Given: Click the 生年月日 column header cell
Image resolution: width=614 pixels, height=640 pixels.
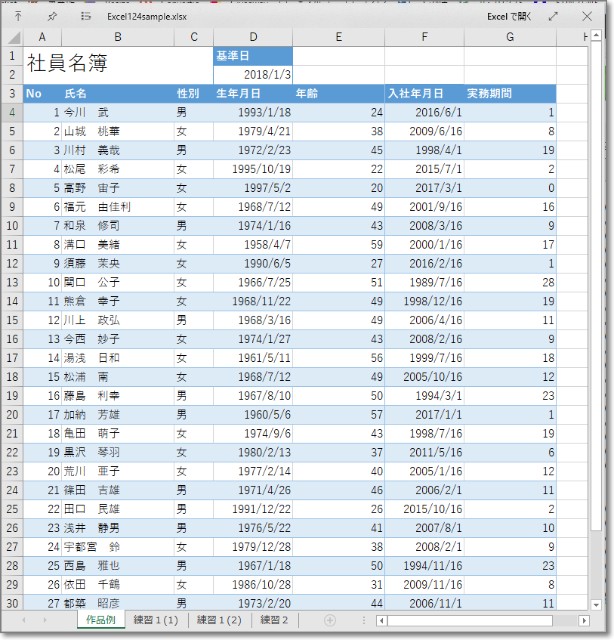Looking at the screenshot, I should tap(252, 93).
